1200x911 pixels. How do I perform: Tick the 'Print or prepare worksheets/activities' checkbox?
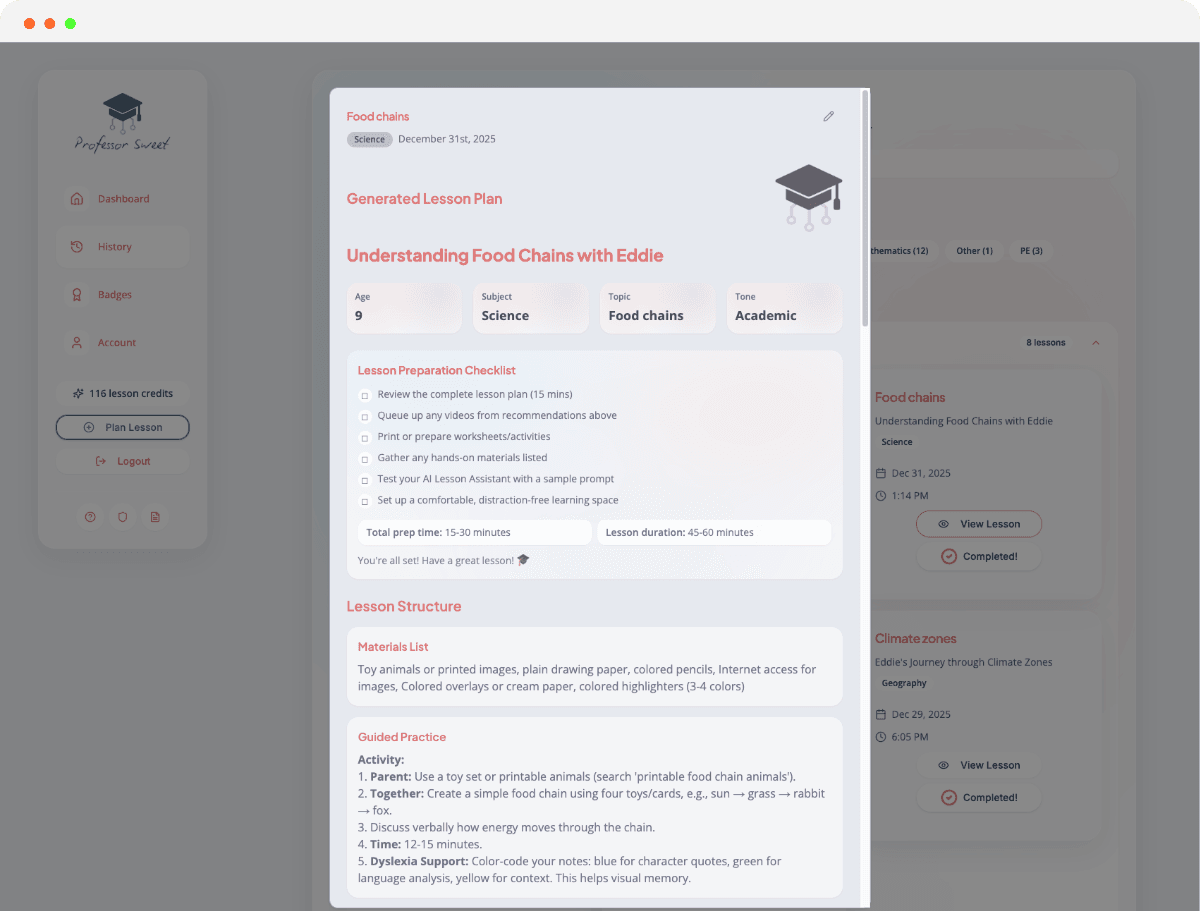pos(364,437)
